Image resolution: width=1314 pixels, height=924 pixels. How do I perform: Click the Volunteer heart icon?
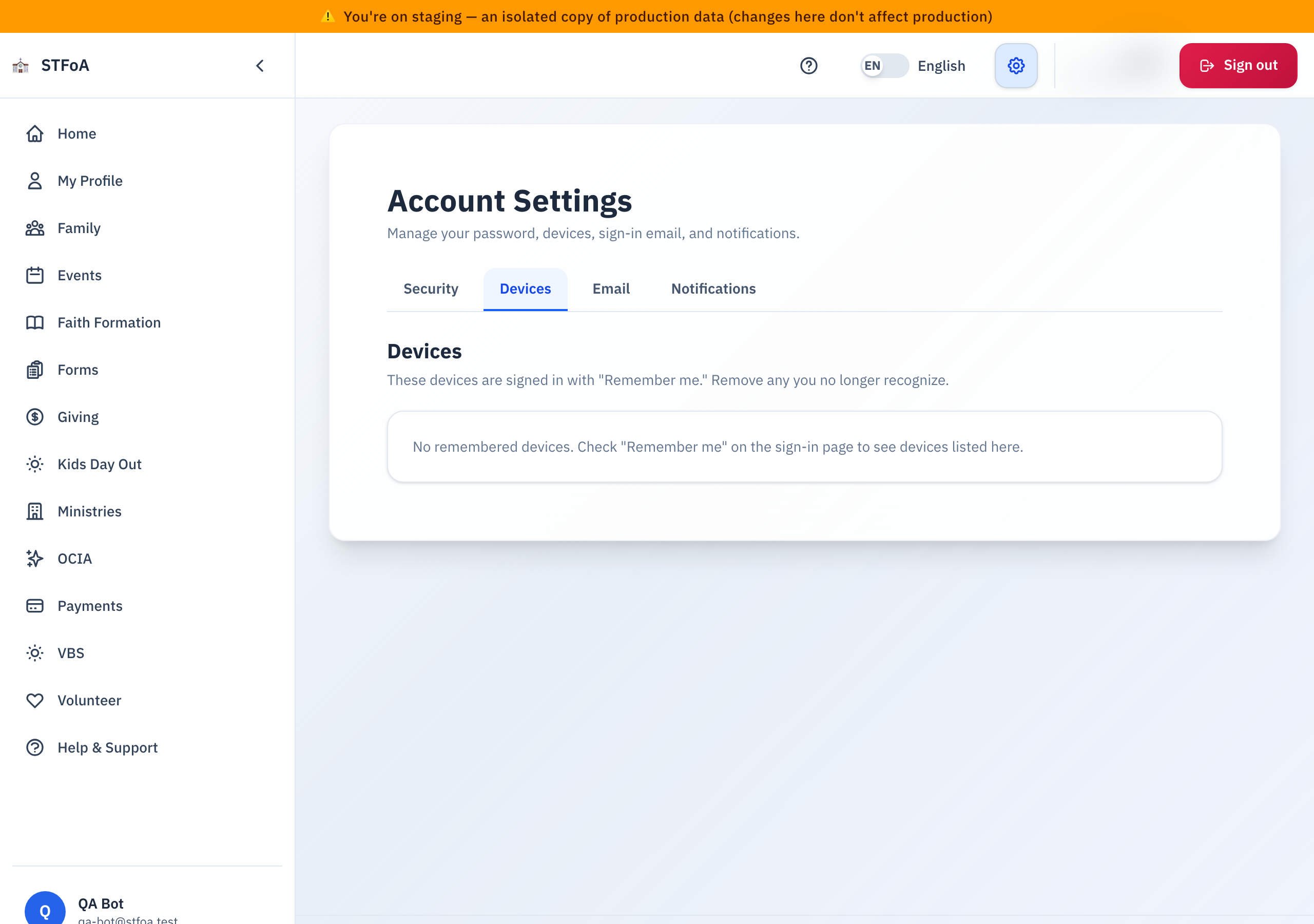tap(35, 700)
